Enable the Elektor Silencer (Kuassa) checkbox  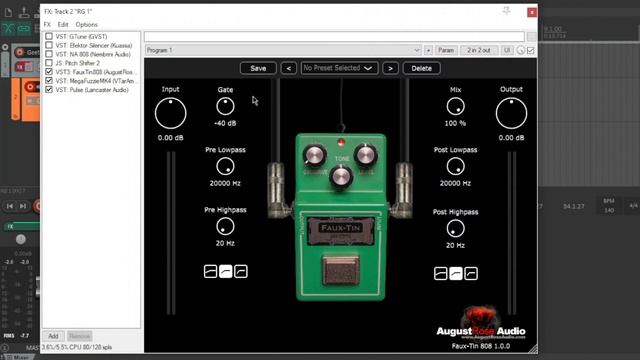[49, 45]
